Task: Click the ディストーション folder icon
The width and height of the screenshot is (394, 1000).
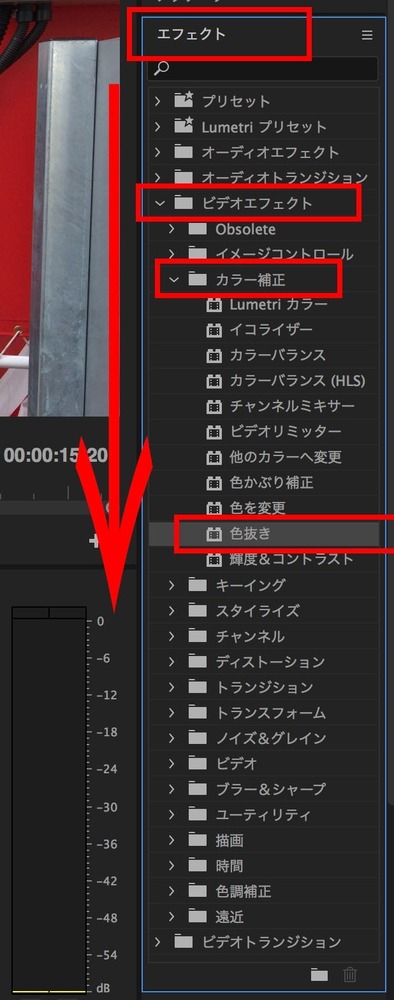Action: coord(198,661)
